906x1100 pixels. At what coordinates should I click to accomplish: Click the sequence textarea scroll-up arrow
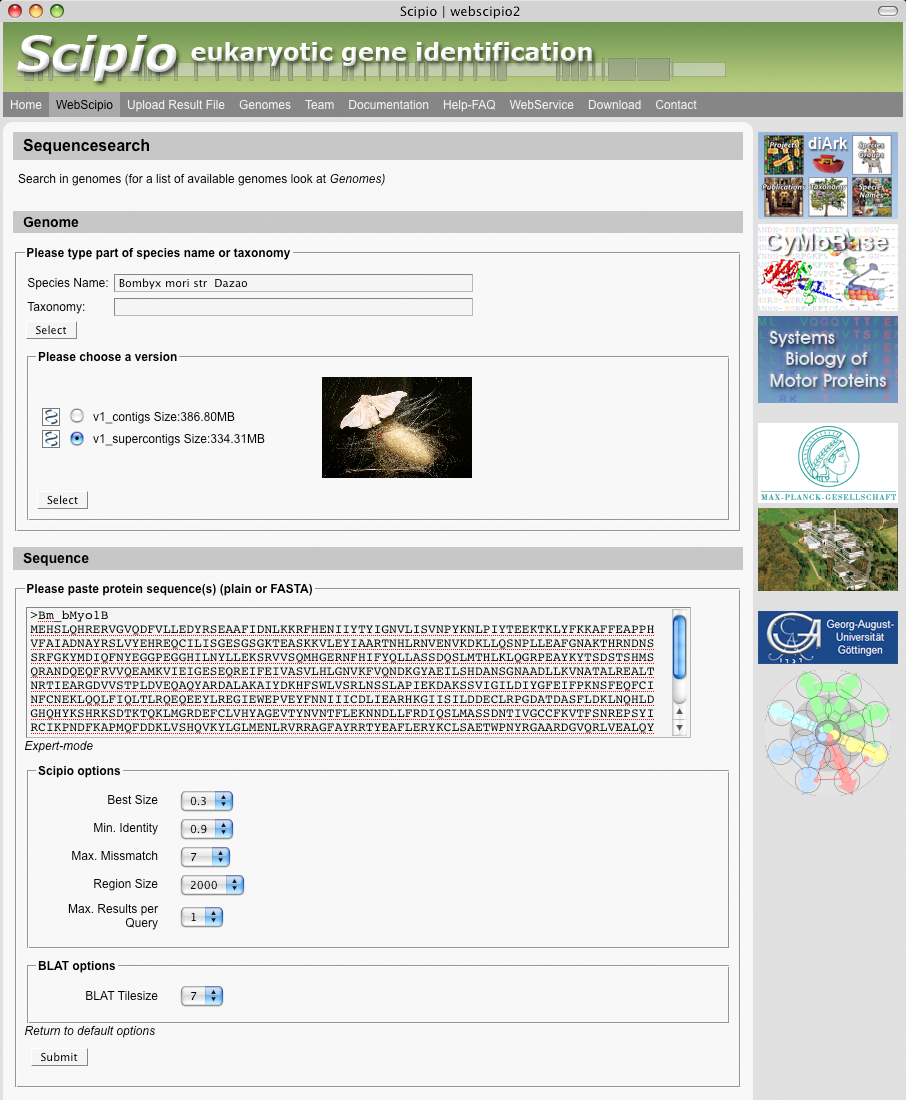tap(679, 711)
